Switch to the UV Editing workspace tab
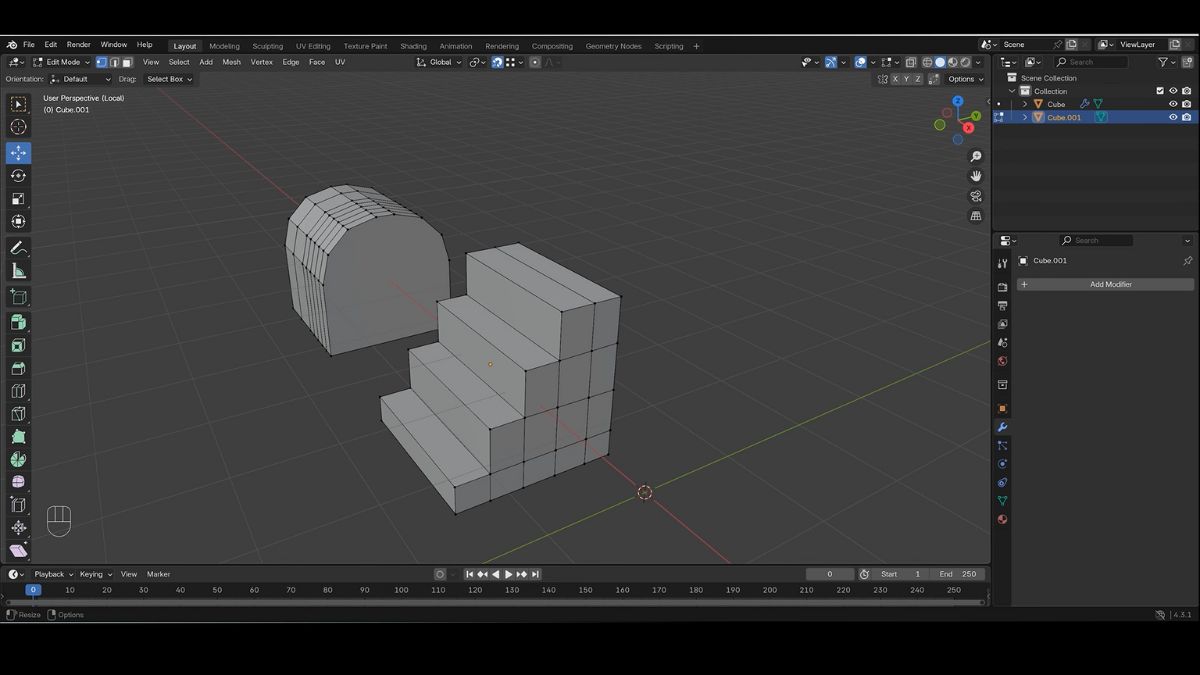Viewport: 1200px width, 675px height. 313,46
